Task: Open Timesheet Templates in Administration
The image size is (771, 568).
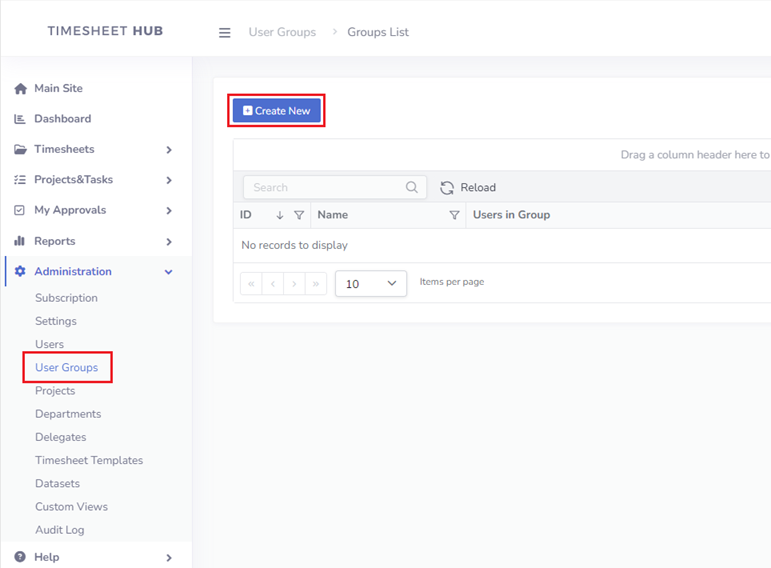Action: tap(89, 461)
